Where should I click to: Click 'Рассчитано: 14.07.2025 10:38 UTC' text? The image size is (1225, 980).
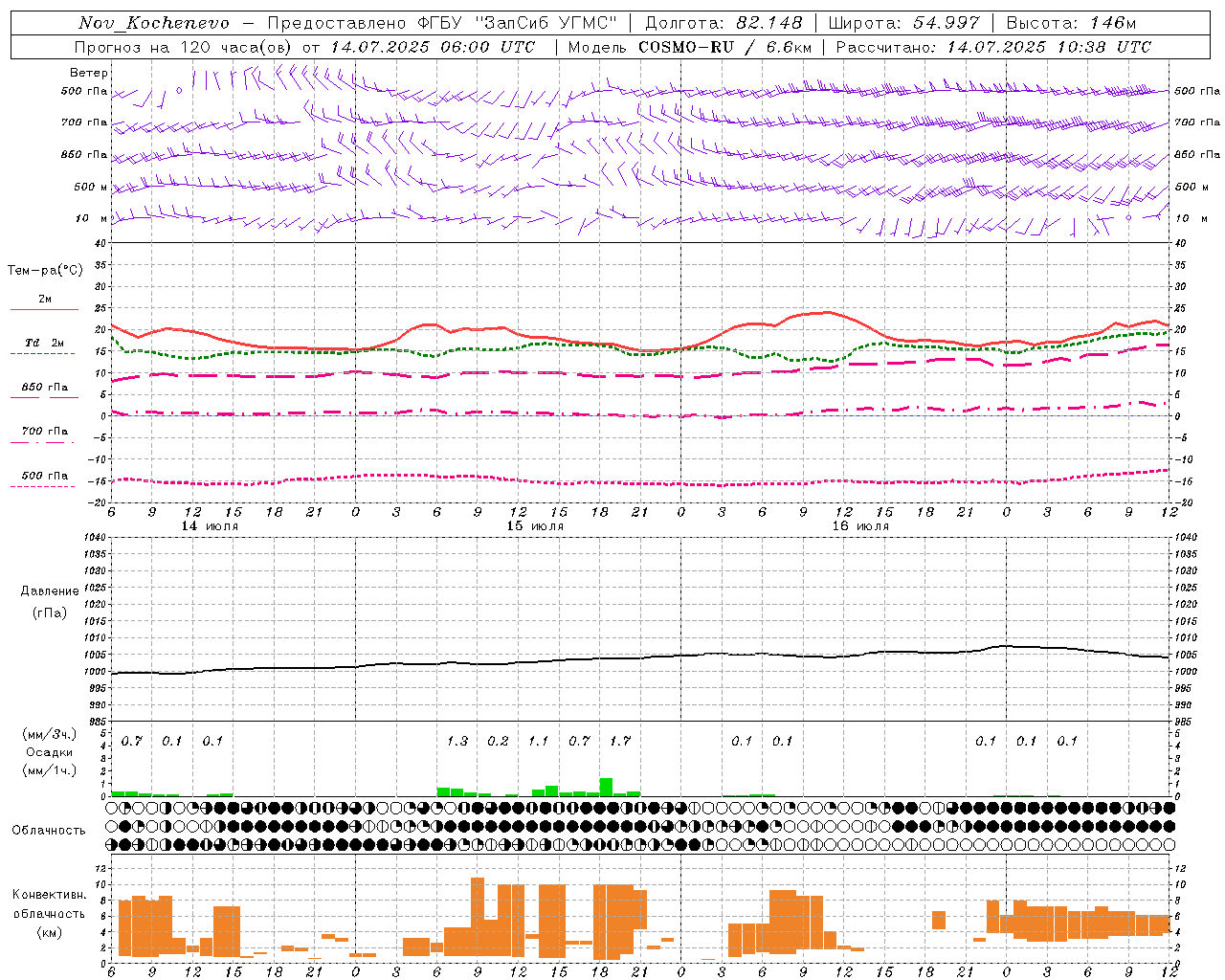coord(993,47)
